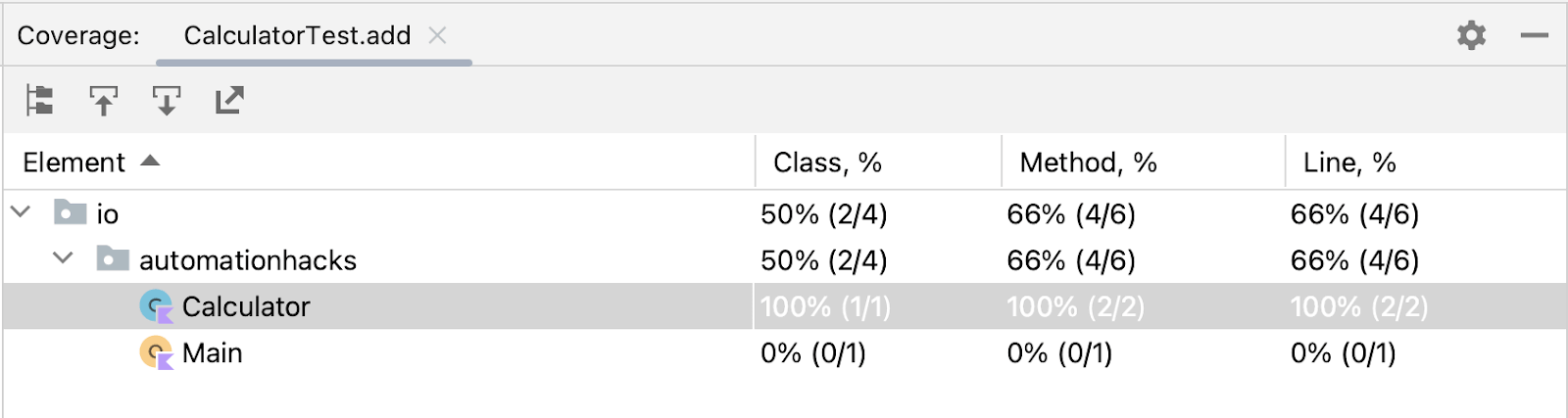Sort by the Method, % column
This screenshot has width=1568, height=418.
pyautogui.click(x=1088, y=163)
